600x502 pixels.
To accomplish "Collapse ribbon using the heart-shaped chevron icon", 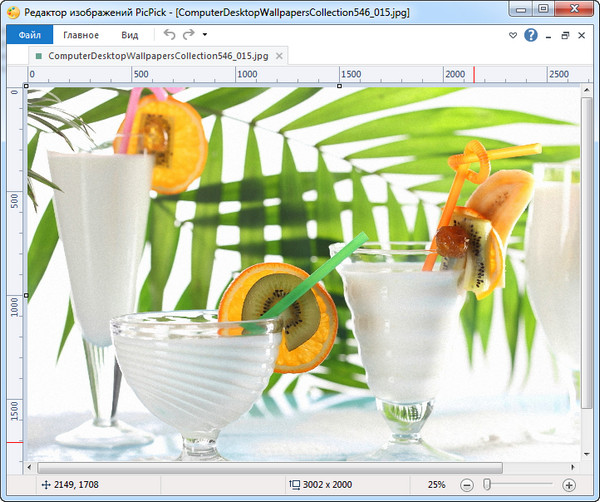I will [x=513, y=35].
